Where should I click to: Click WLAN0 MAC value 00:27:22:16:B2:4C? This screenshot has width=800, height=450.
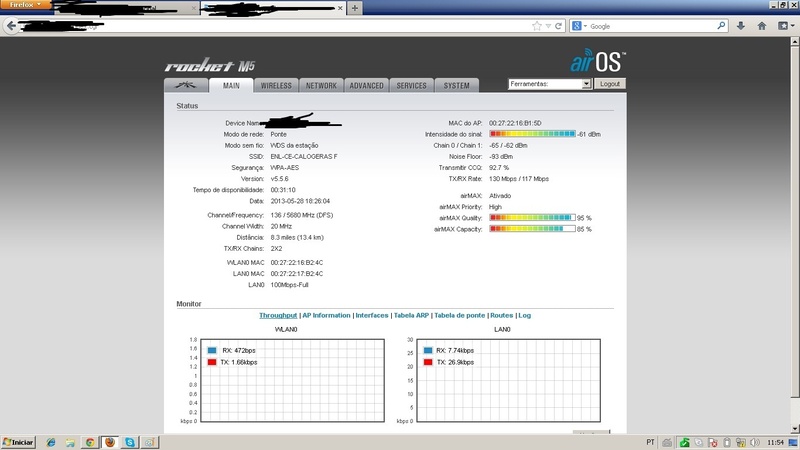tap(297, 263)
